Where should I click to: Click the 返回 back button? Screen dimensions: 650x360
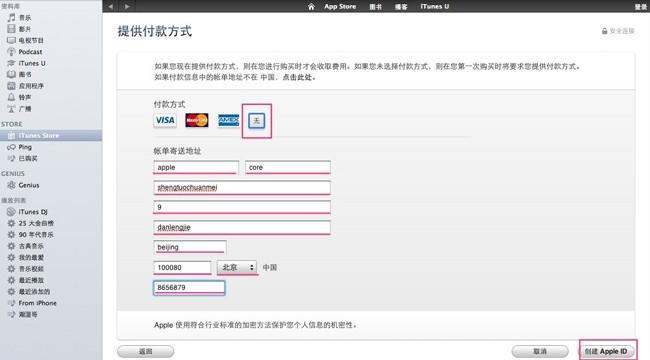(x=146, y=351)
